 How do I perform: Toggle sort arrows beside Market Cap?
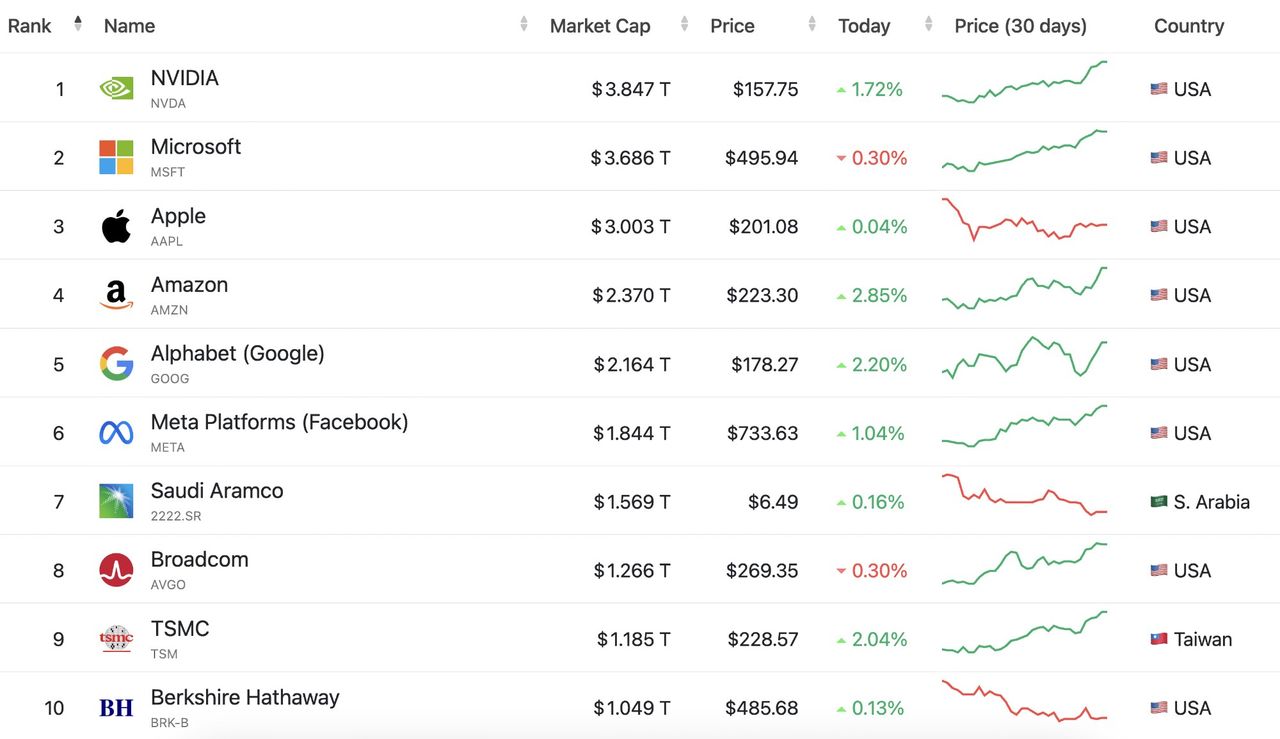tap(684, 24)
